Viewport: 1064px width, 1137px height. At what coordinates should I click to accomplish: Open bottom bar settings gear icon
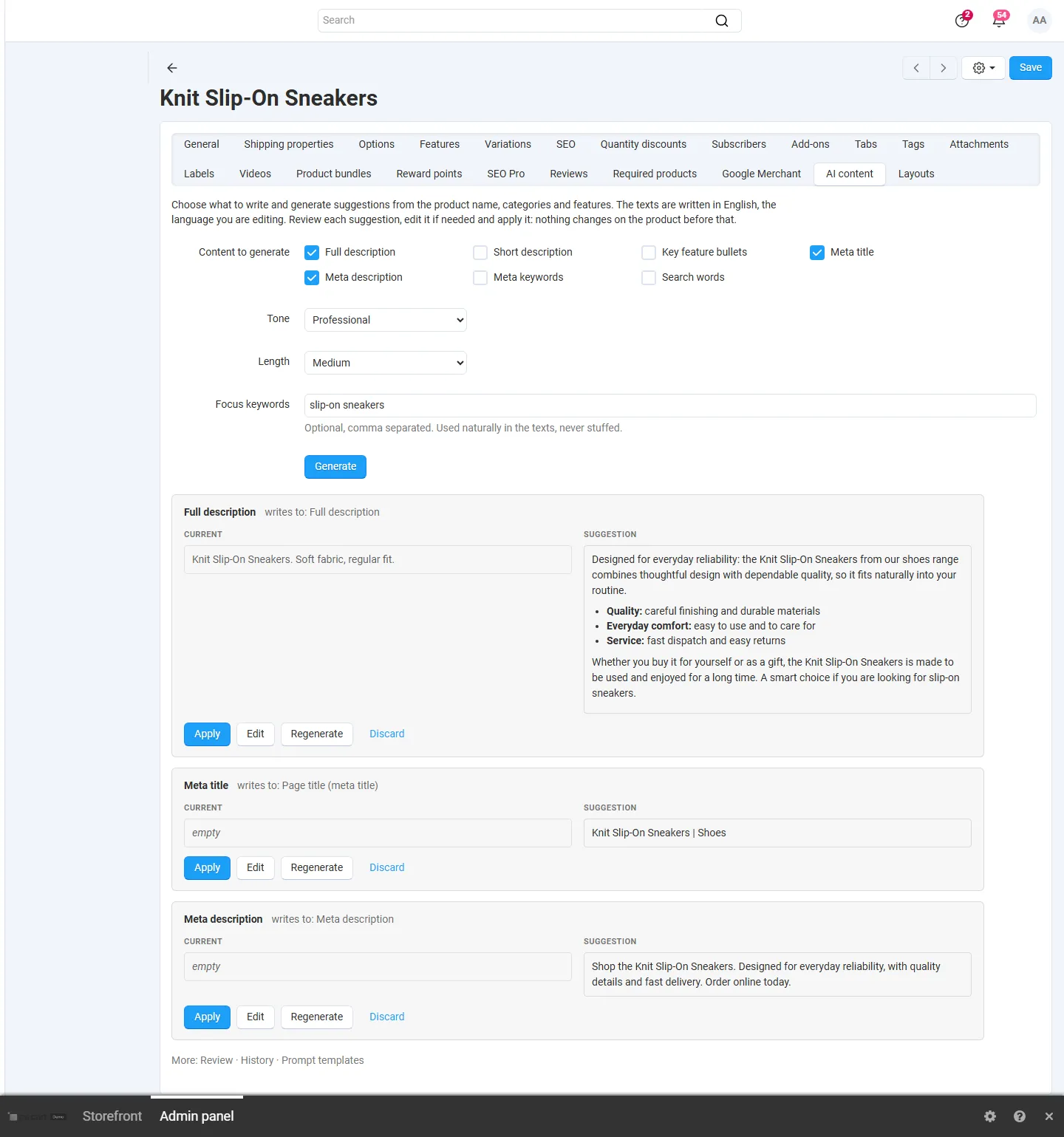tap(990, 1116)
